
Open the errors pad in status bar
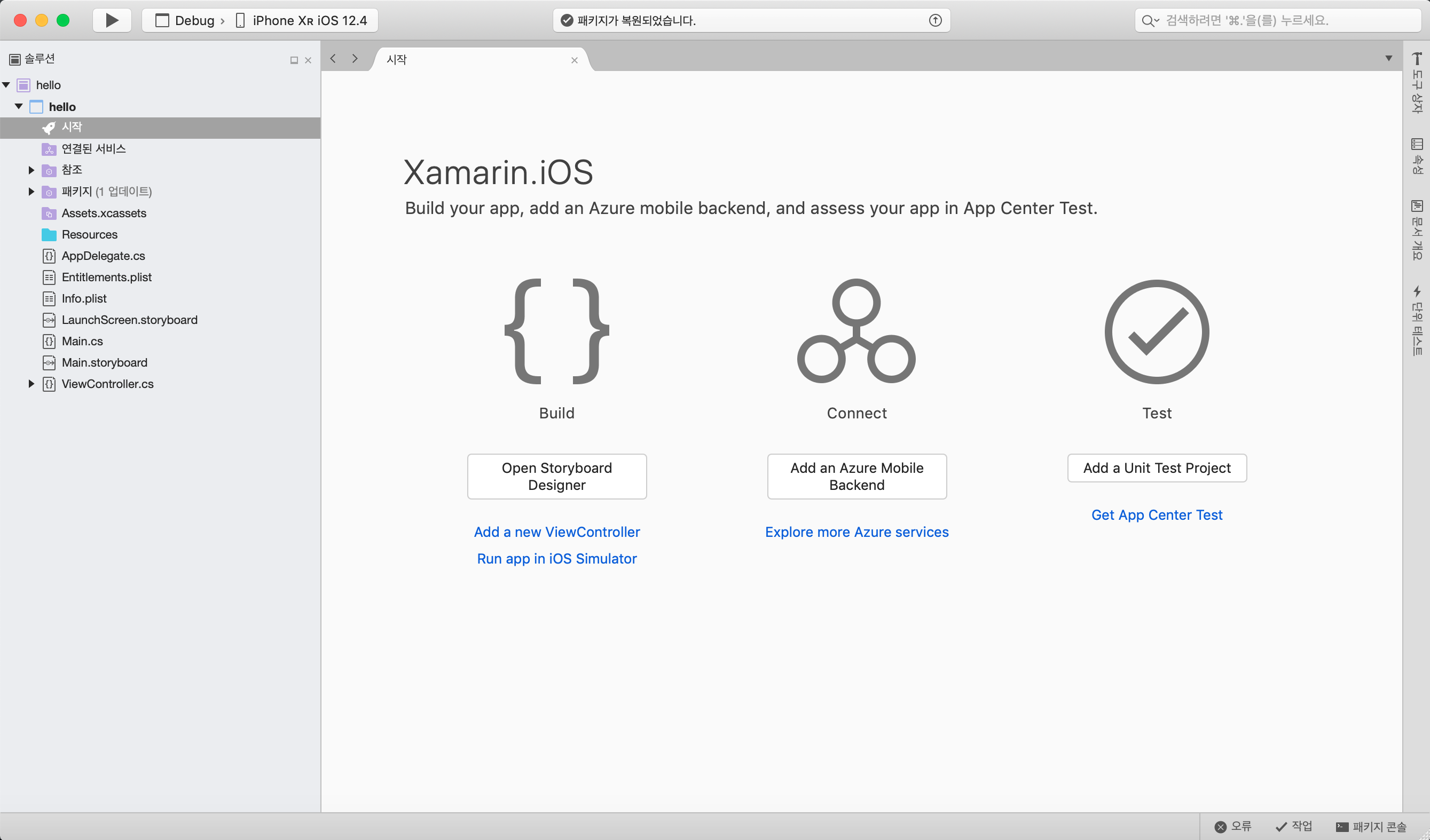click(x=1233, y=826)
